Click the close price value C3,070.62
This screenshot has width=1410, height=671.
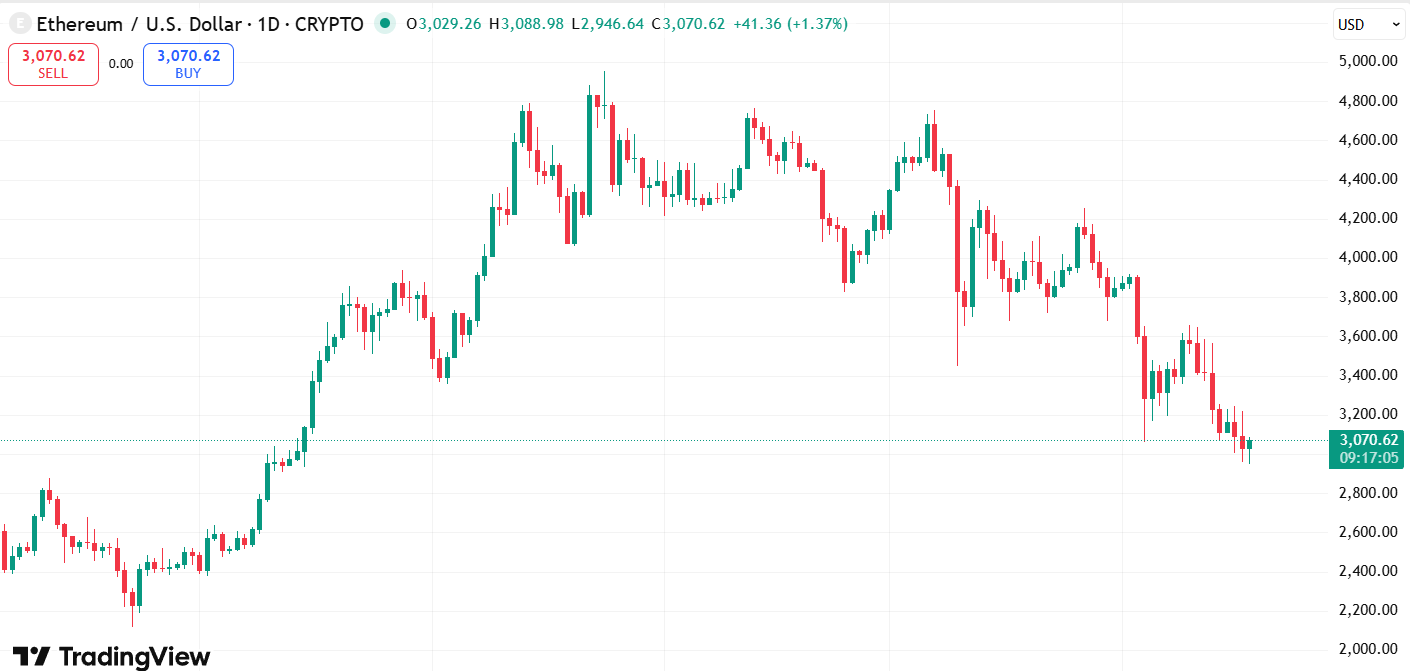pyautogui.click(x=688, y=24)
